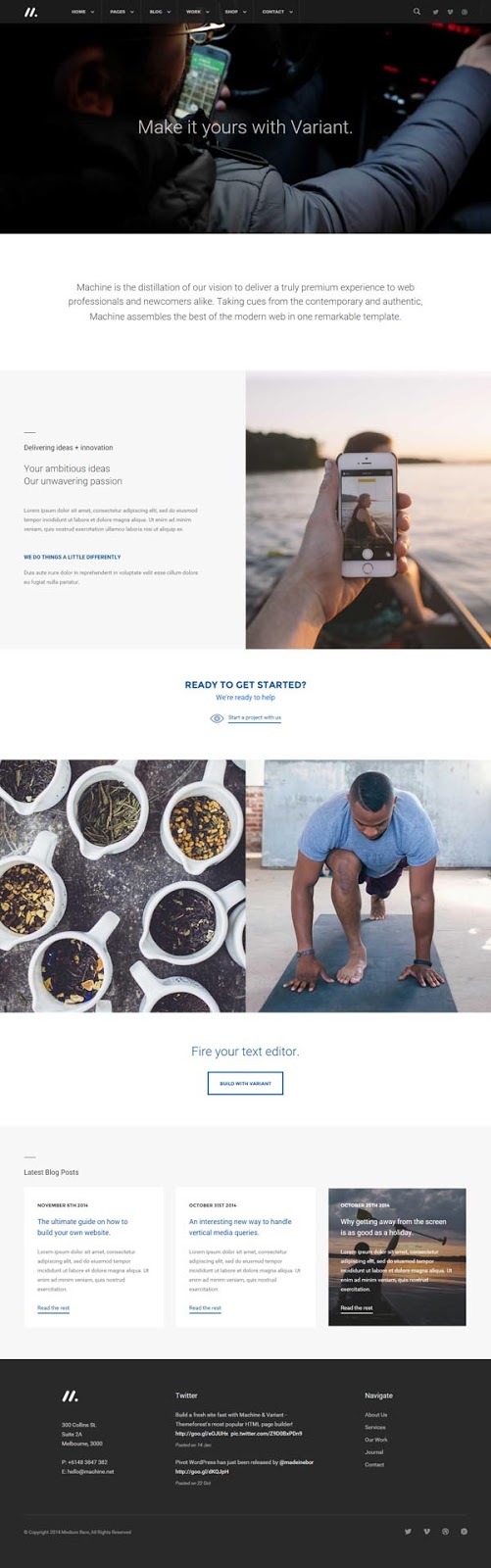Viewport: 491px width, 1568px height.
Task: Open the ultimate guide blog post title
Action: pos(82,1227)
